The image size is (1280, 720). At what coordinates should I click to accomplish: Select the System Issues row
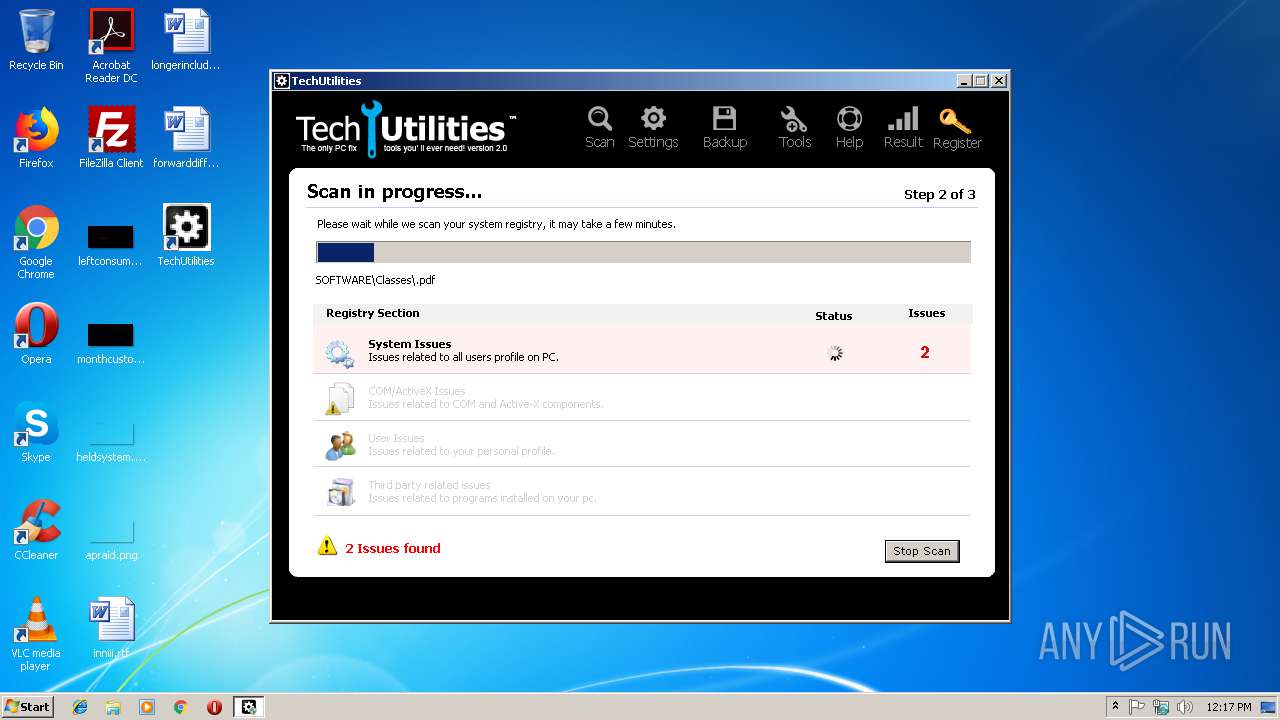coord(641,350)
